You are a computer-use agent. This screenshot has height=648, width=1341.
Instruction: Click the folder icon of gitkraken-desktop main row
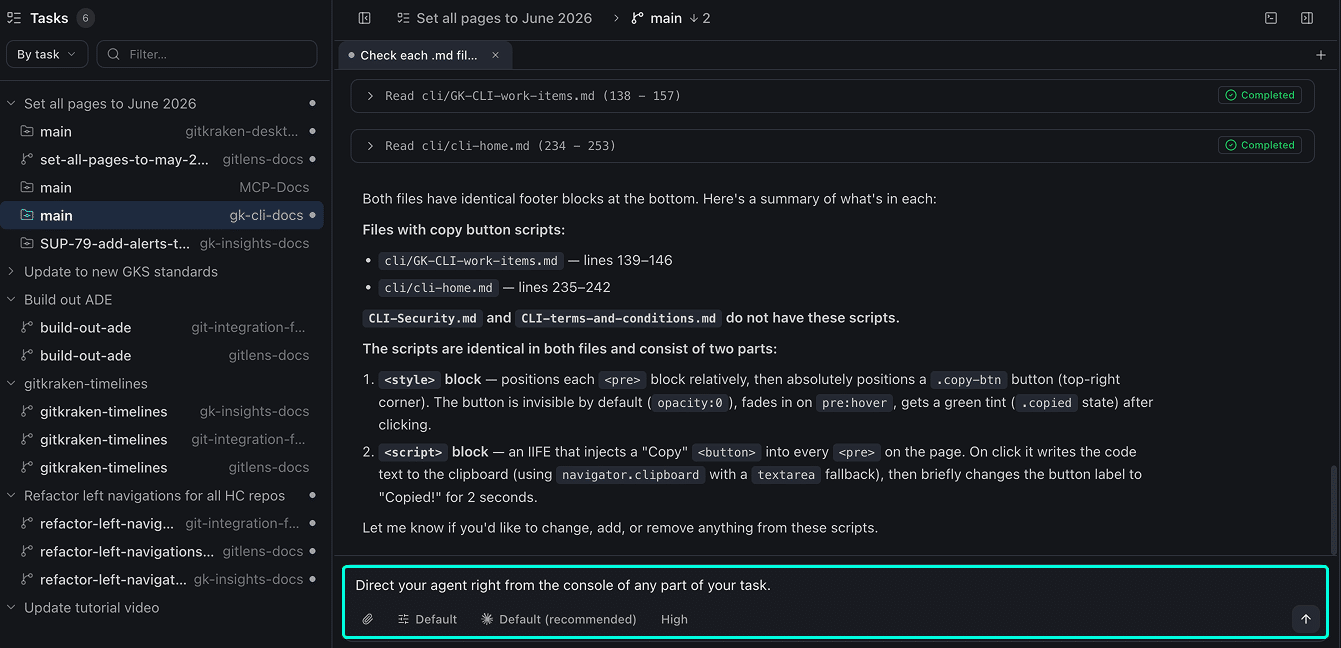click(x=27, y=131)
